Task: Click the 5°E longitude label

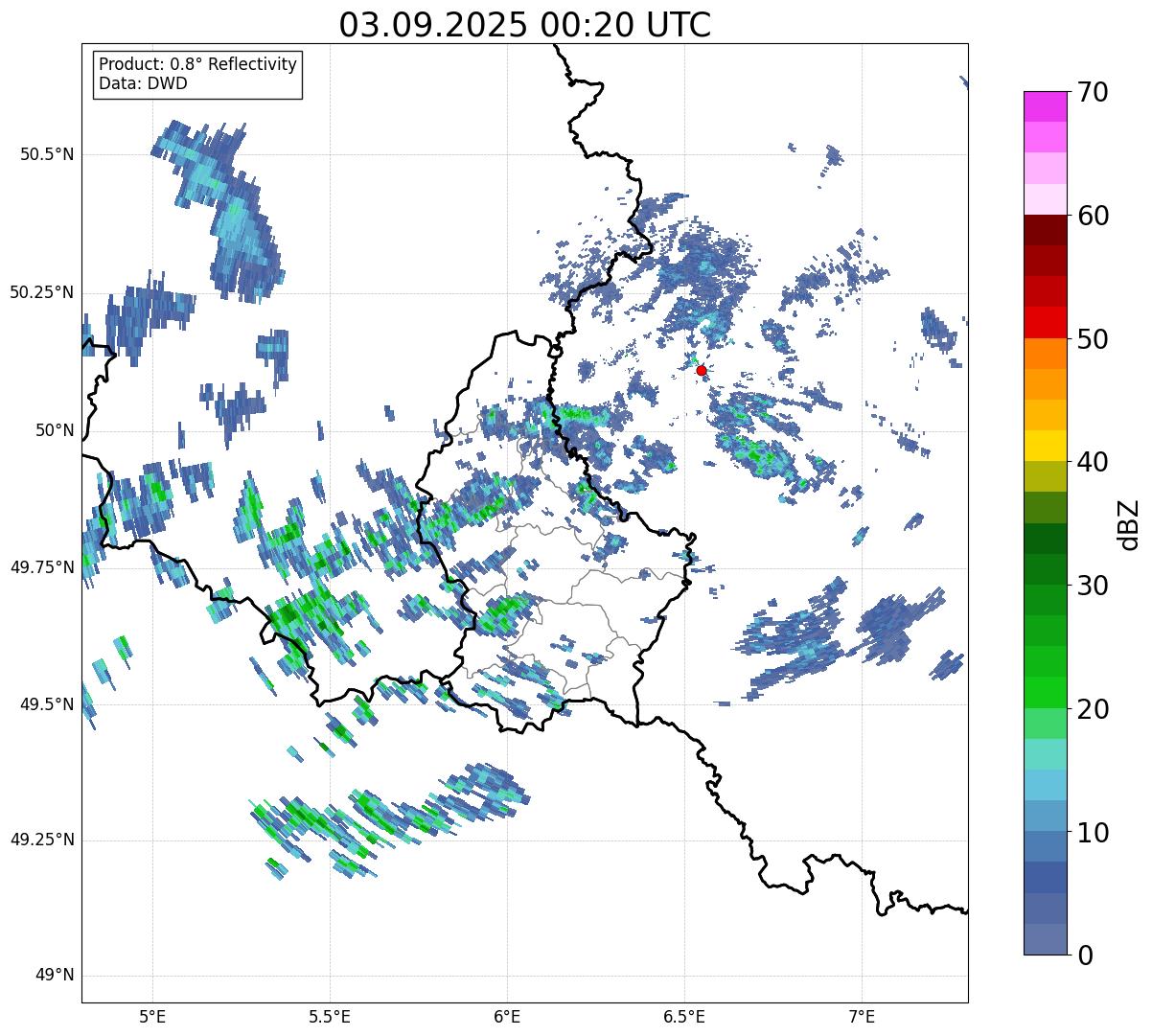Action: [152, 1017]
